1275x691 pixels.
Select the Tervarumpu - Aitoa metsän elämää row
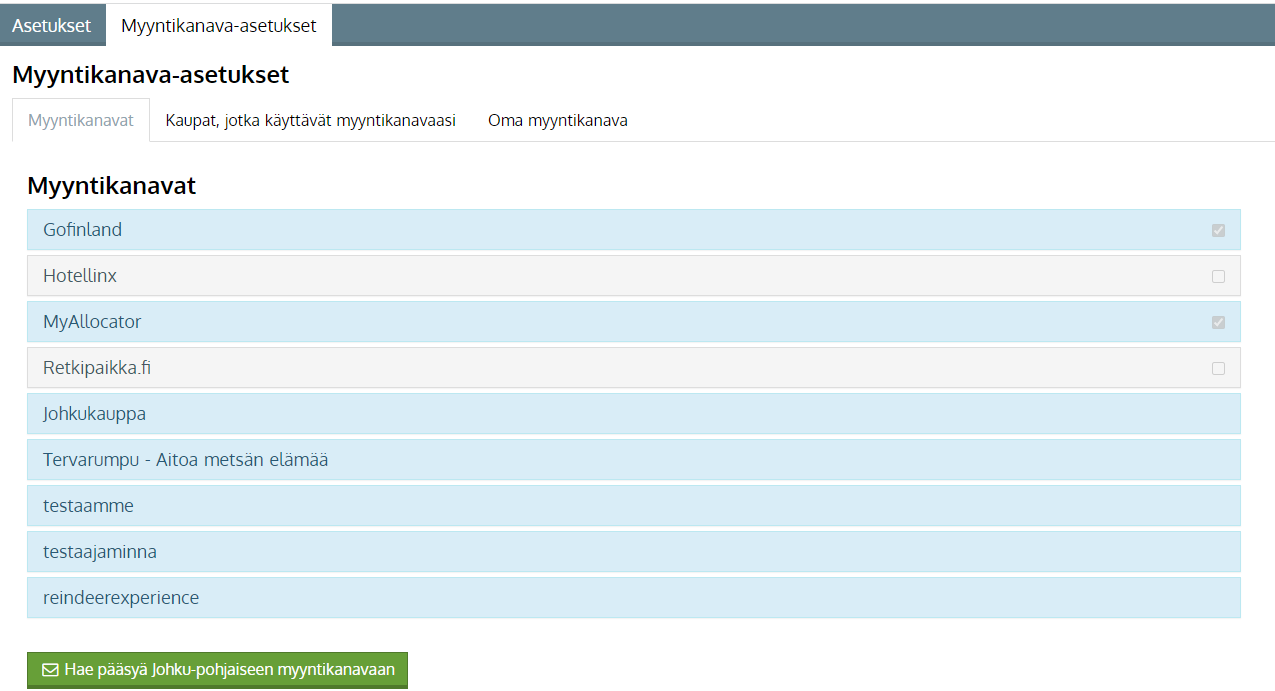coord(634,460)
